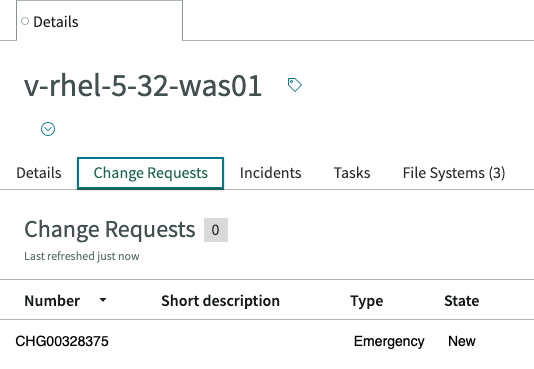The height and width of the screenshot is (369, 534).
Task: Click the Change Requests count badge 0
Action: click(216, 230)
